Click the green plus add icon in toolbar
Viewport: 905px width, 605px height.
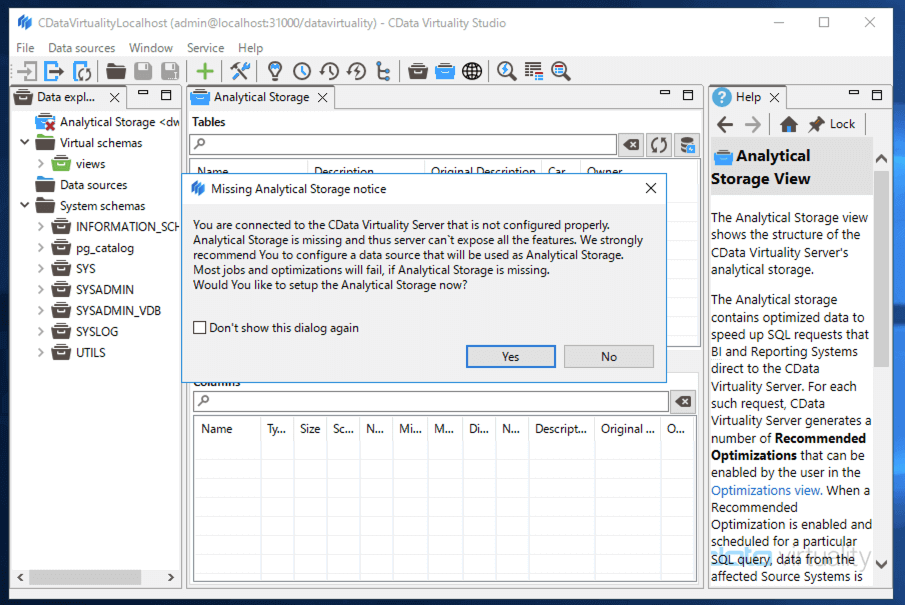205,71
